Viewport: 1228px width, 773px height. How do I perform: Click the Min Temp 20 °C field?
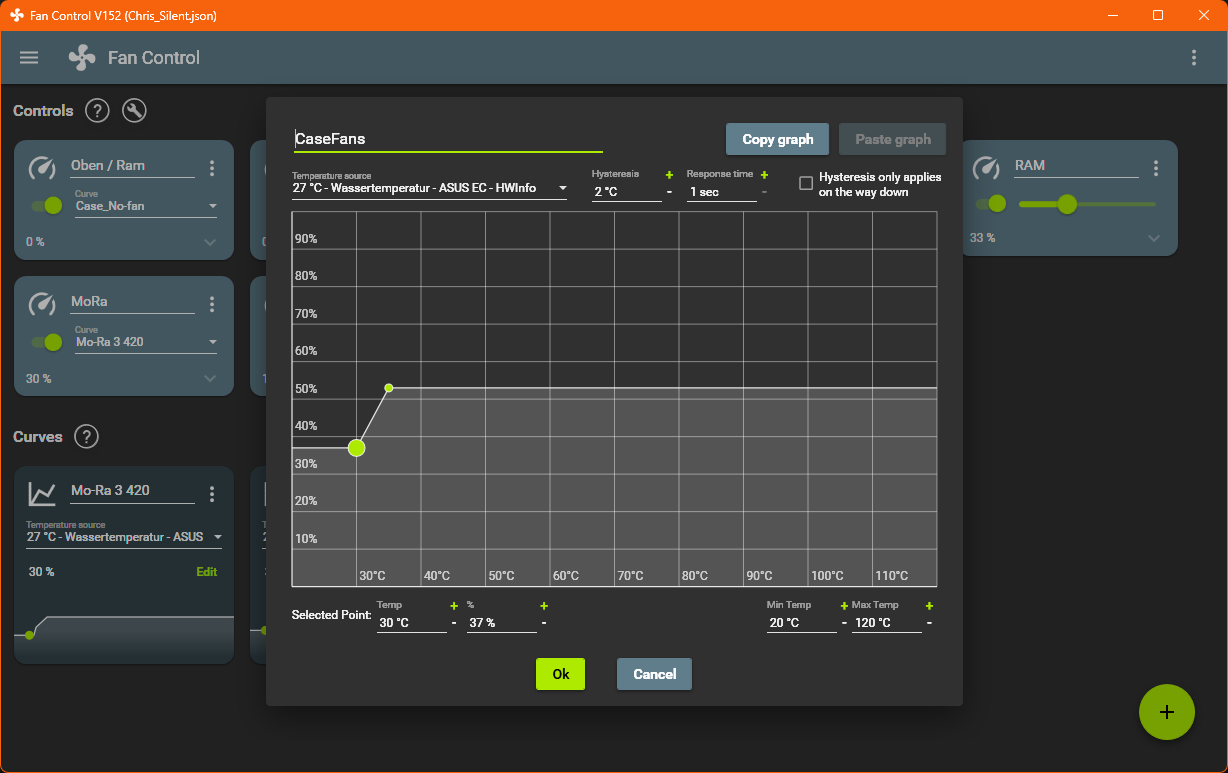tap(802, 623)
